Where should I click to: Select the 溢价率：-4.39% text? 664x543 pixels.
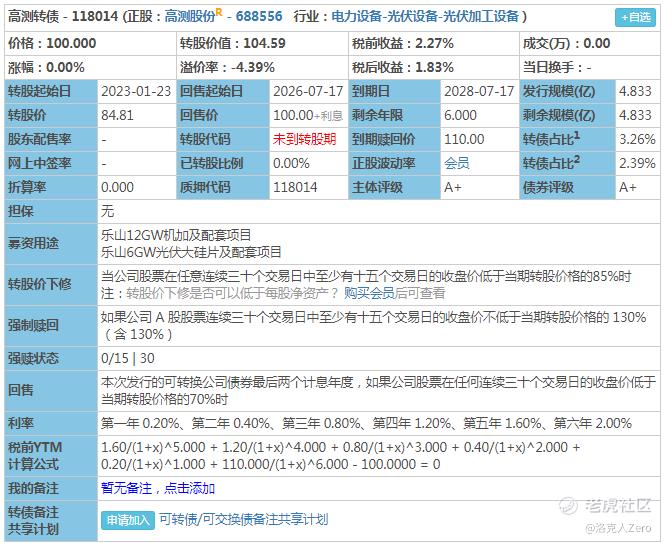[x=227, y=67]
